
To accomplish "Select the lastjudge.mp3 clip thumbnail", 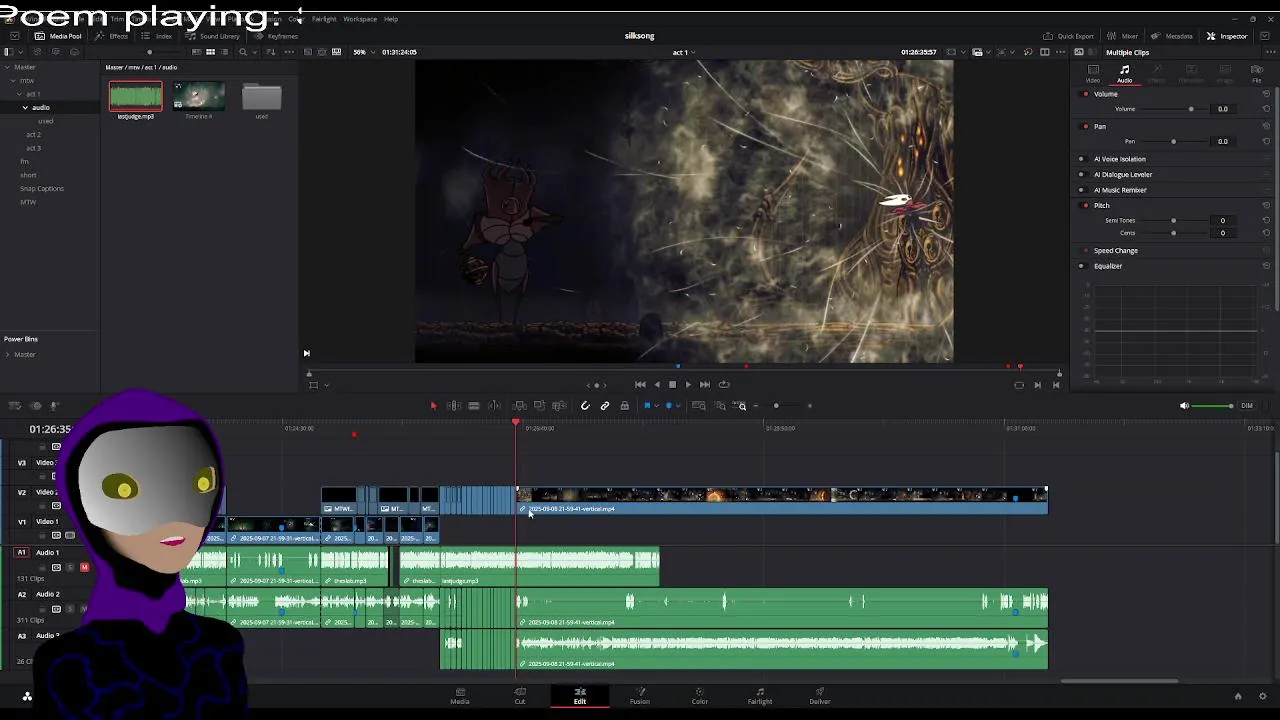I will point(135,97).
